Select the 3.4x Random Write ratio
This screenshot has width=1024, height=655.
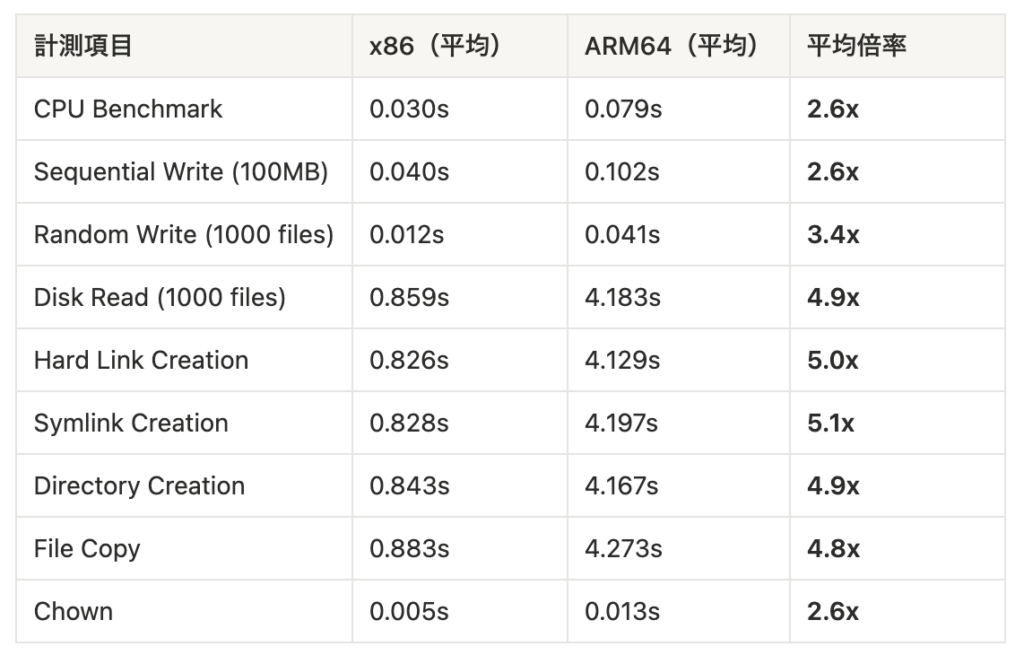(833, 235)
